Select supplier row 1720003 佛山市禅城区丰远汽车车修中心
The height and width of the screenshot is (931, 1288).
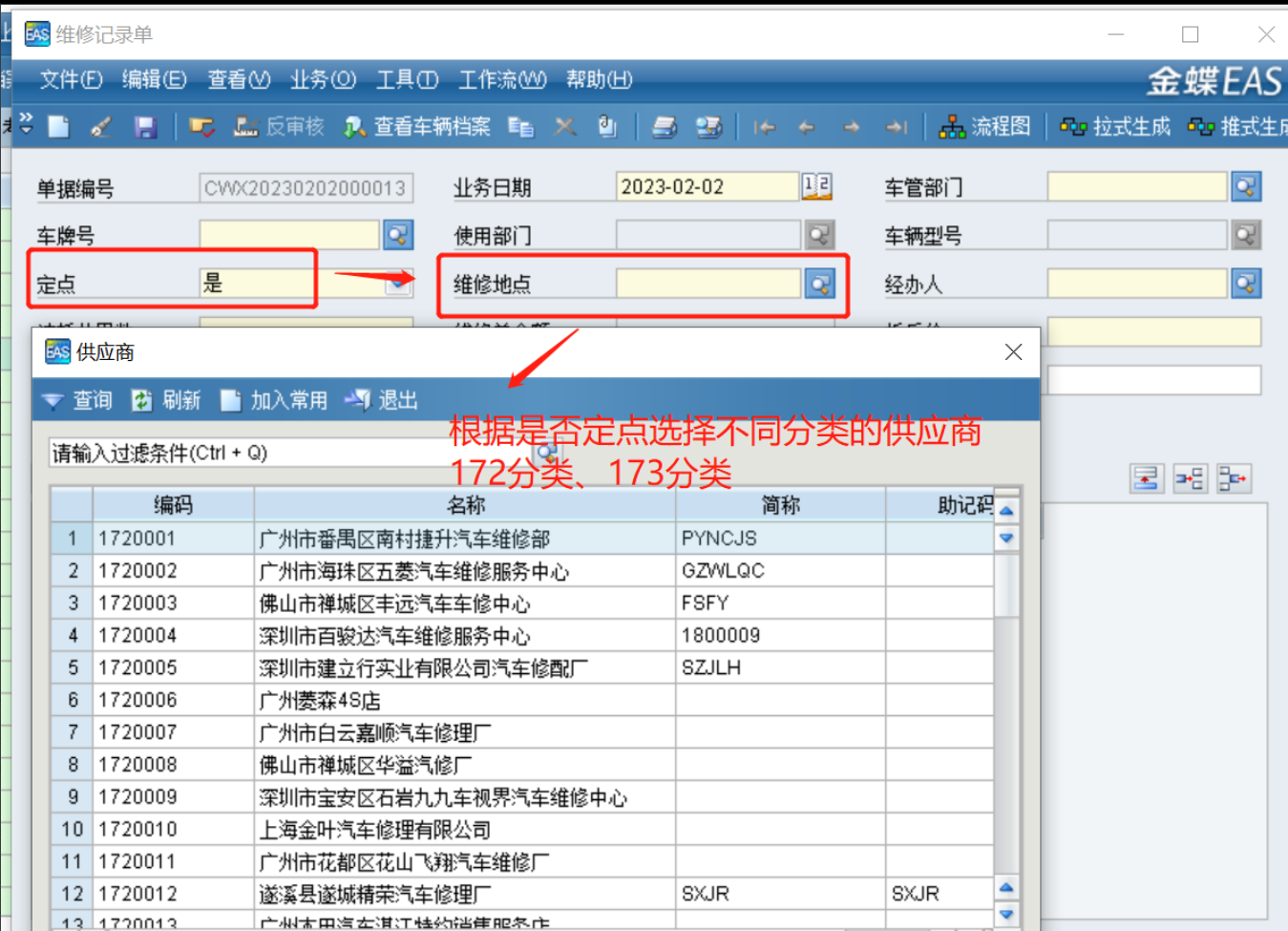pos(393,603)
